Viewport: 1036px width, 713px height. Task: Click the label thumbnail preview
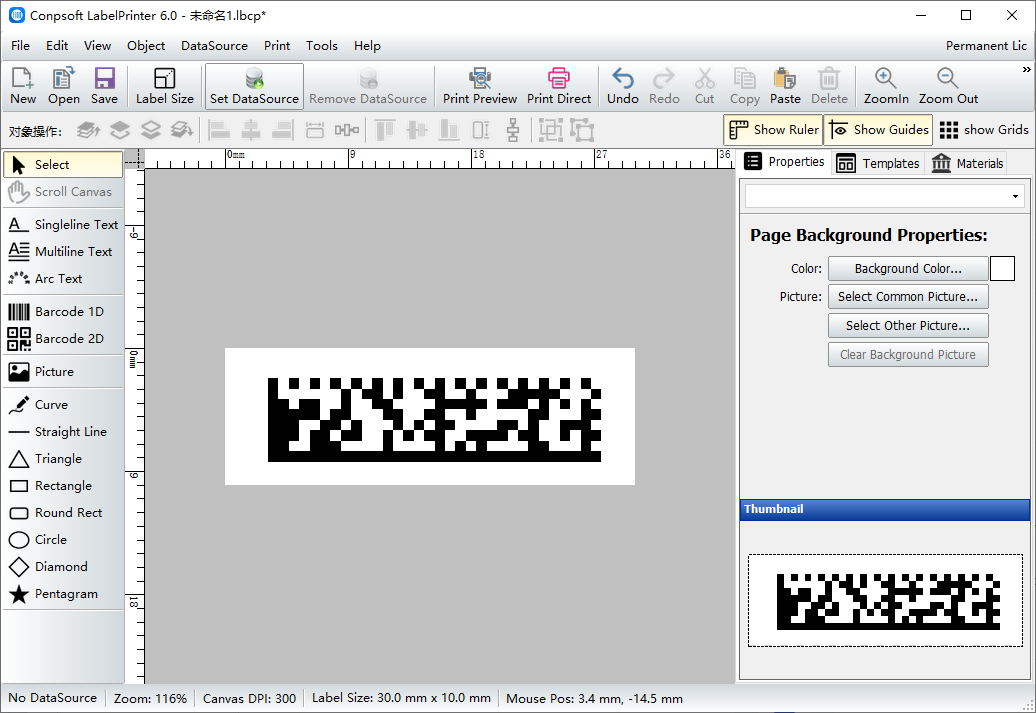click(885, 600)
